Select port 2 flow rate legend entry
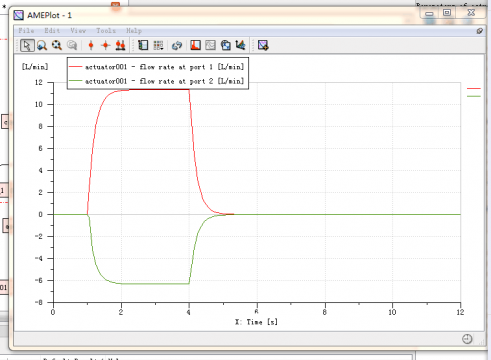 coord(157,81)
